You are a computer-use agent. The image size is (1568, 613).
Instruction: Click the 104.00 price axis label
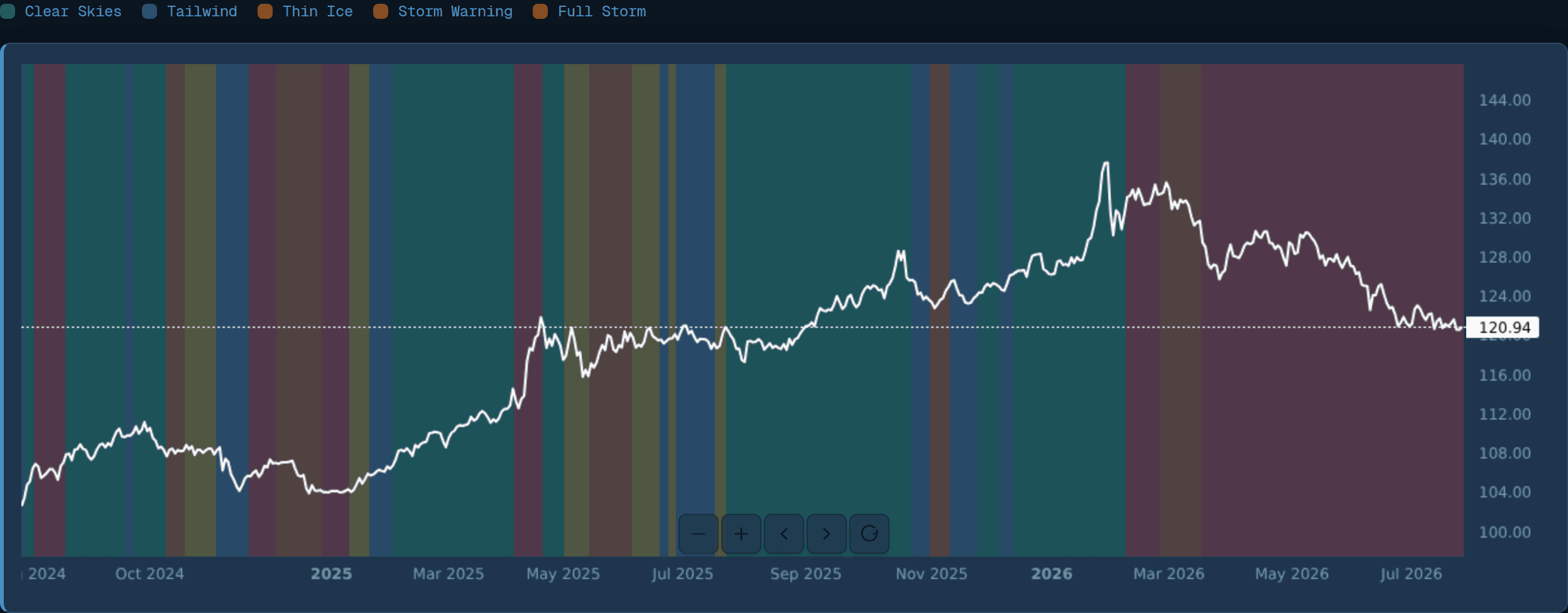coord(1505,492)
